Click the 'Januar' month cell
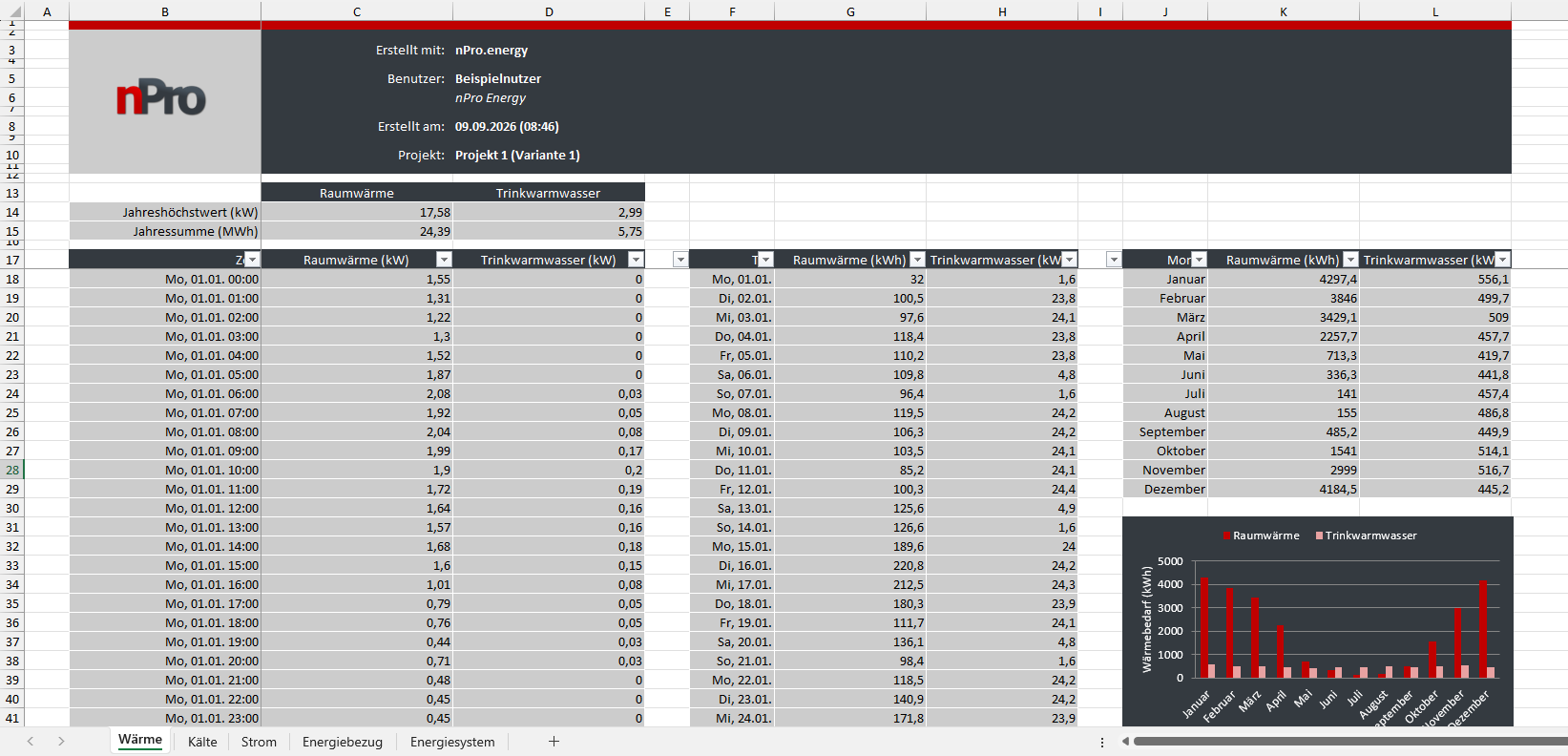This screenshot has width=1568, height=756. tap(1165, 279)
